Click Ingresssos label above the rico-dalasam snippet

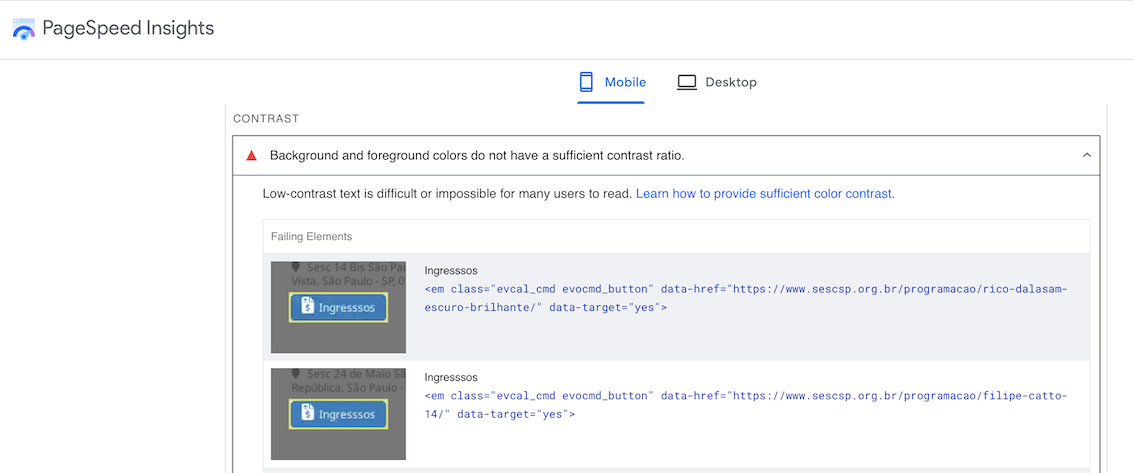tap(451, 270)
